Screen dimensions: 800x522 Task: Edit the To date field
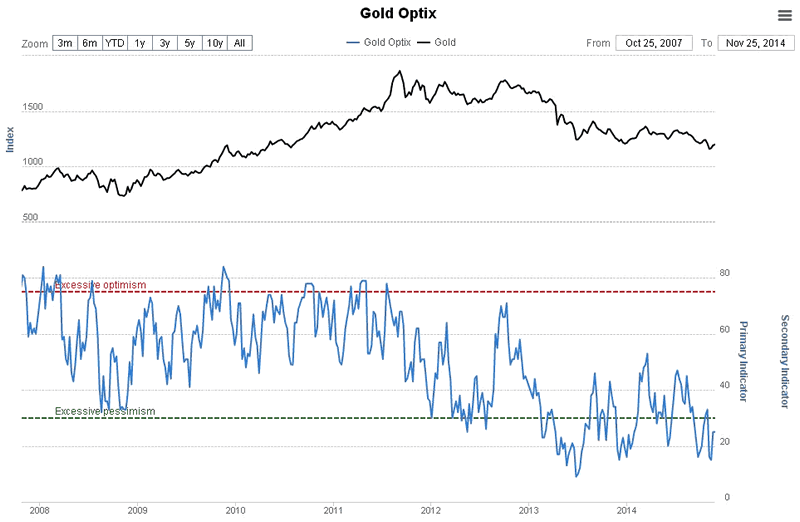click(x=755, y=43)
